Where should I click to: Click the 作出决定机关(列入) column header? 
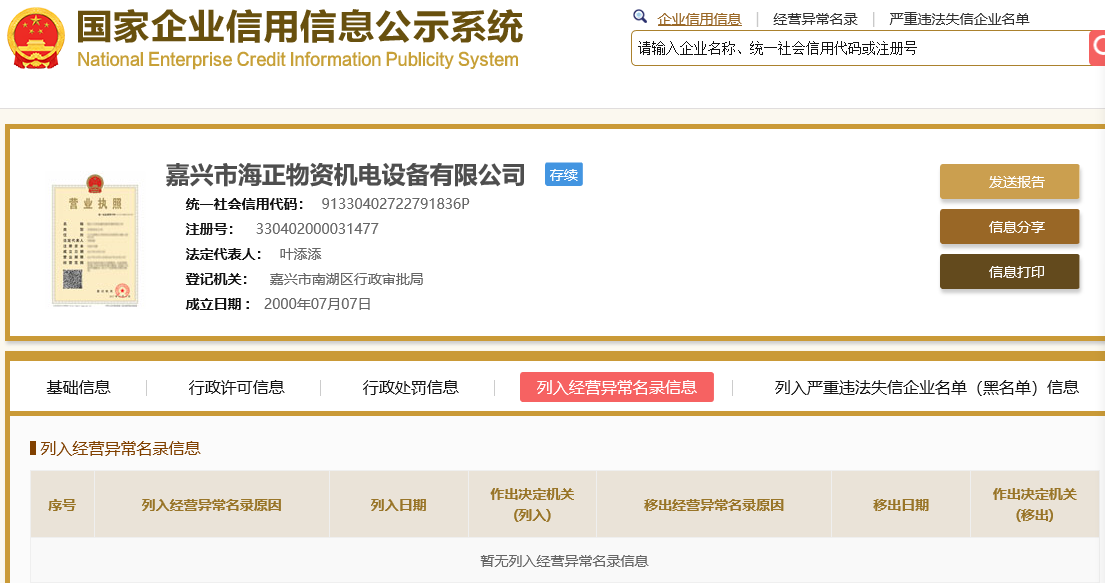coord(532,505)
